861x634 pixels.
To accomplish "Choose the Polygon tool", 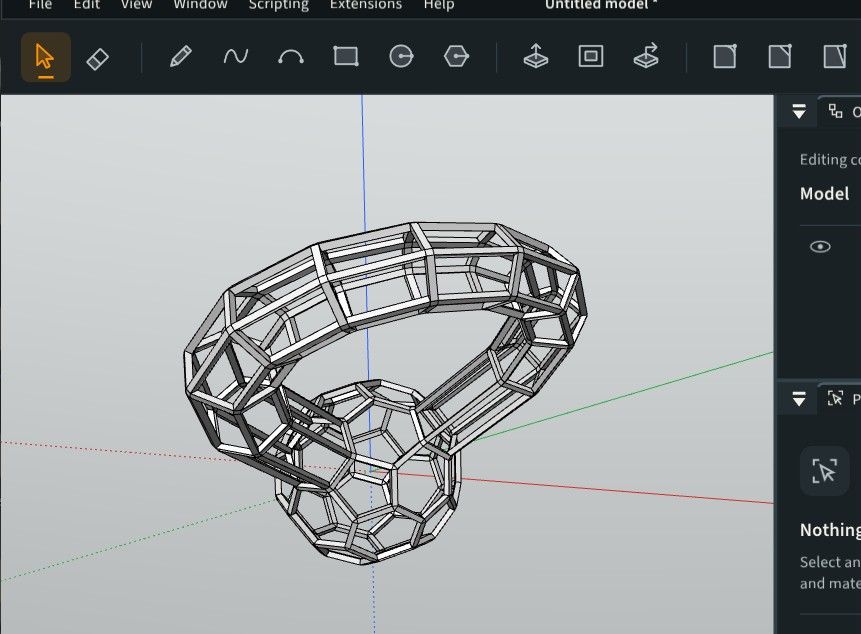I will pyautogui.click(x=456, y=57).
